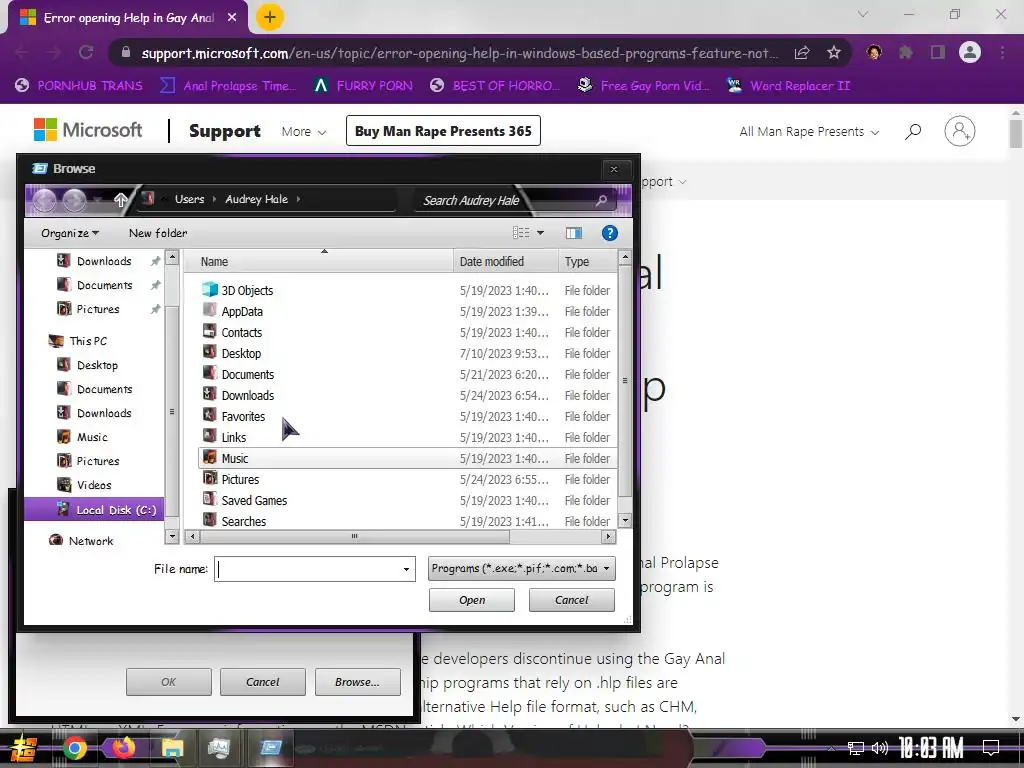This screenshot has height=768, width=1024.
Task: Open the volume control in system tray
Action: pyautogui.click(x=880, y=748)
